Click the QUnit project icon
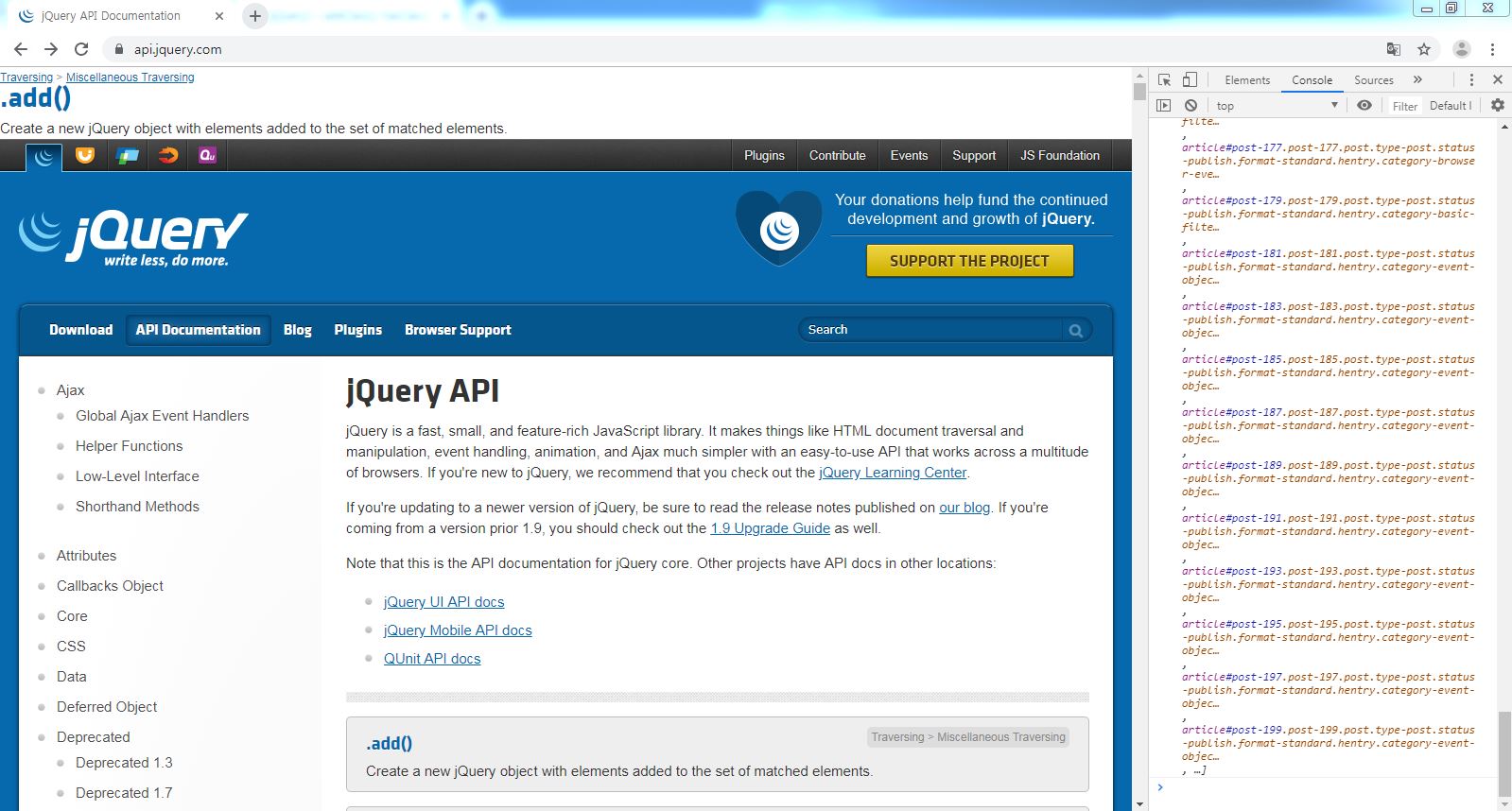This screenshot has height=811, width=1512. tap(208, 155)
